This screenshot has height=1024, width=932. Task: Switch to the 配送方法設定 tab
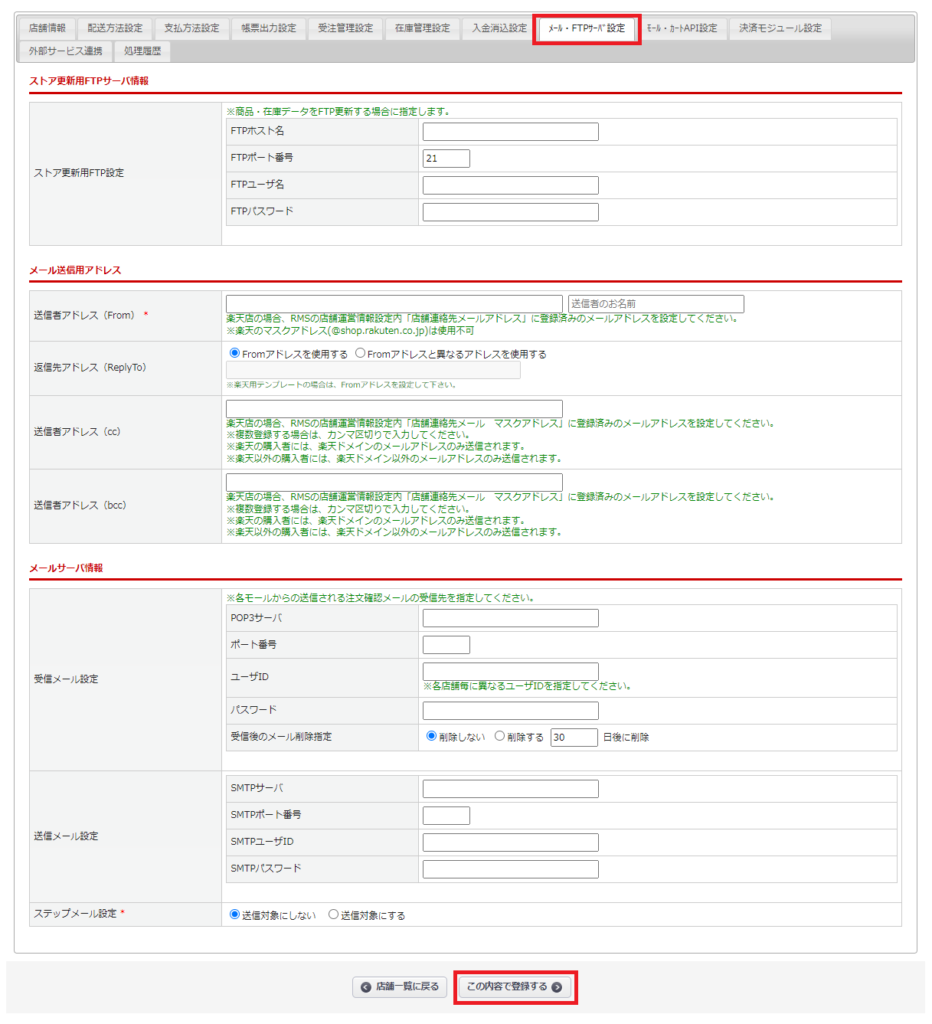pyautogui.click(x=115, y=28)
